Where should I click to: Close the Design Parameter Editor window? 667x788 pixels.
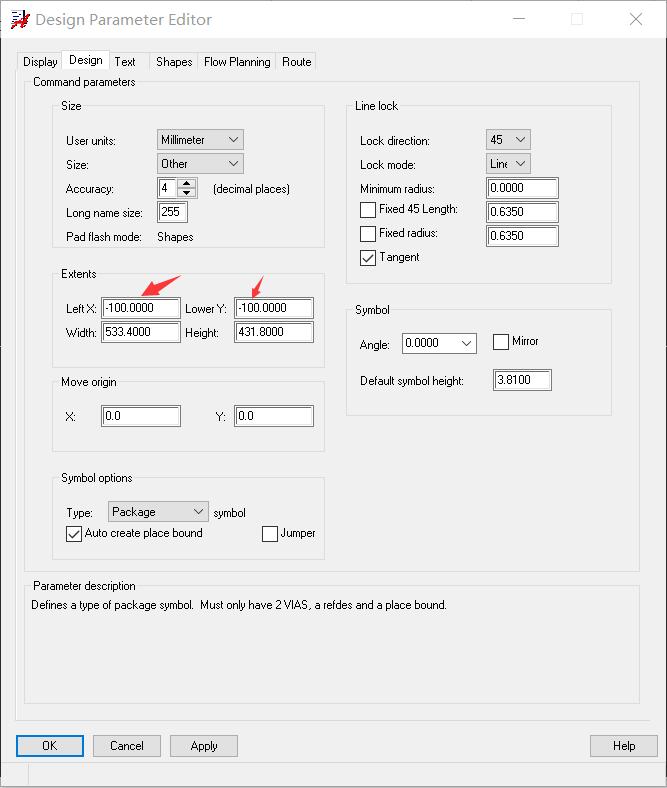pyautogui.click(x=636, y=20)
